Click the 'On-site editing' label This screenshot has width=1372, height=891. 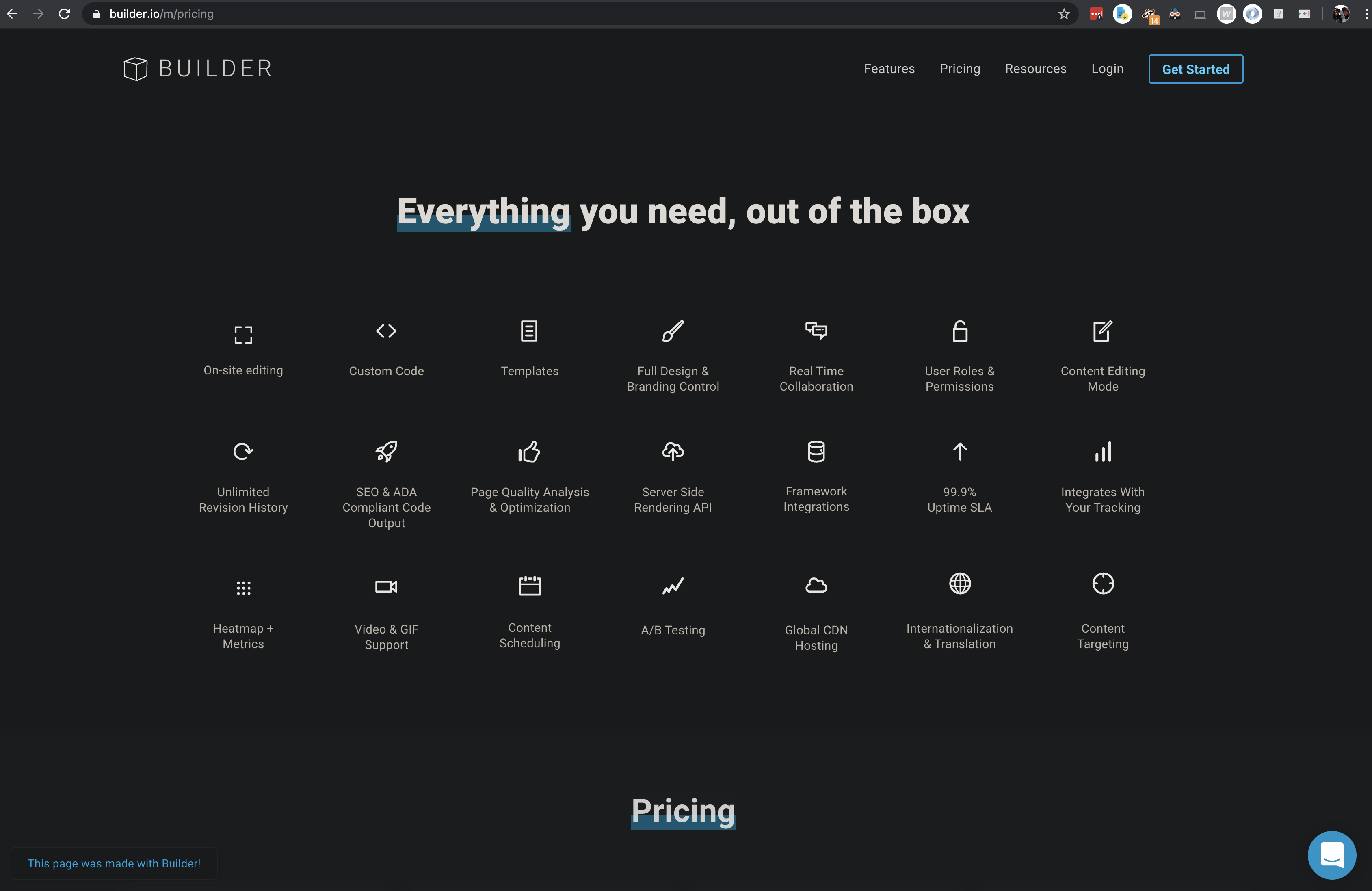coord(243,370)
